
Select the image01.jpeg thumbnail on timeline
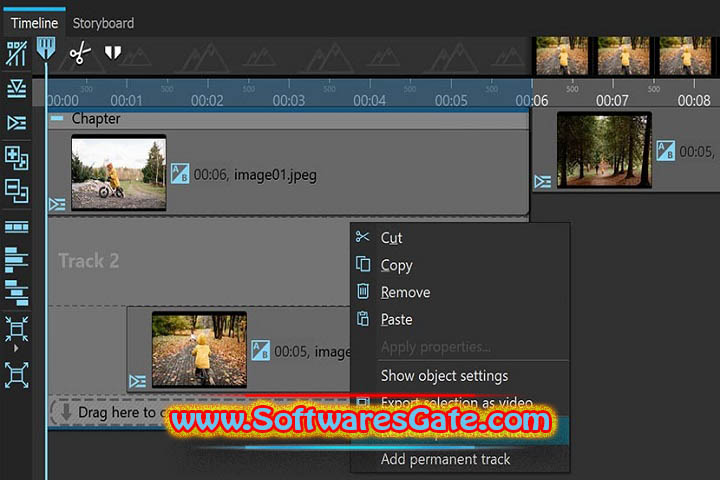[119, 173]
